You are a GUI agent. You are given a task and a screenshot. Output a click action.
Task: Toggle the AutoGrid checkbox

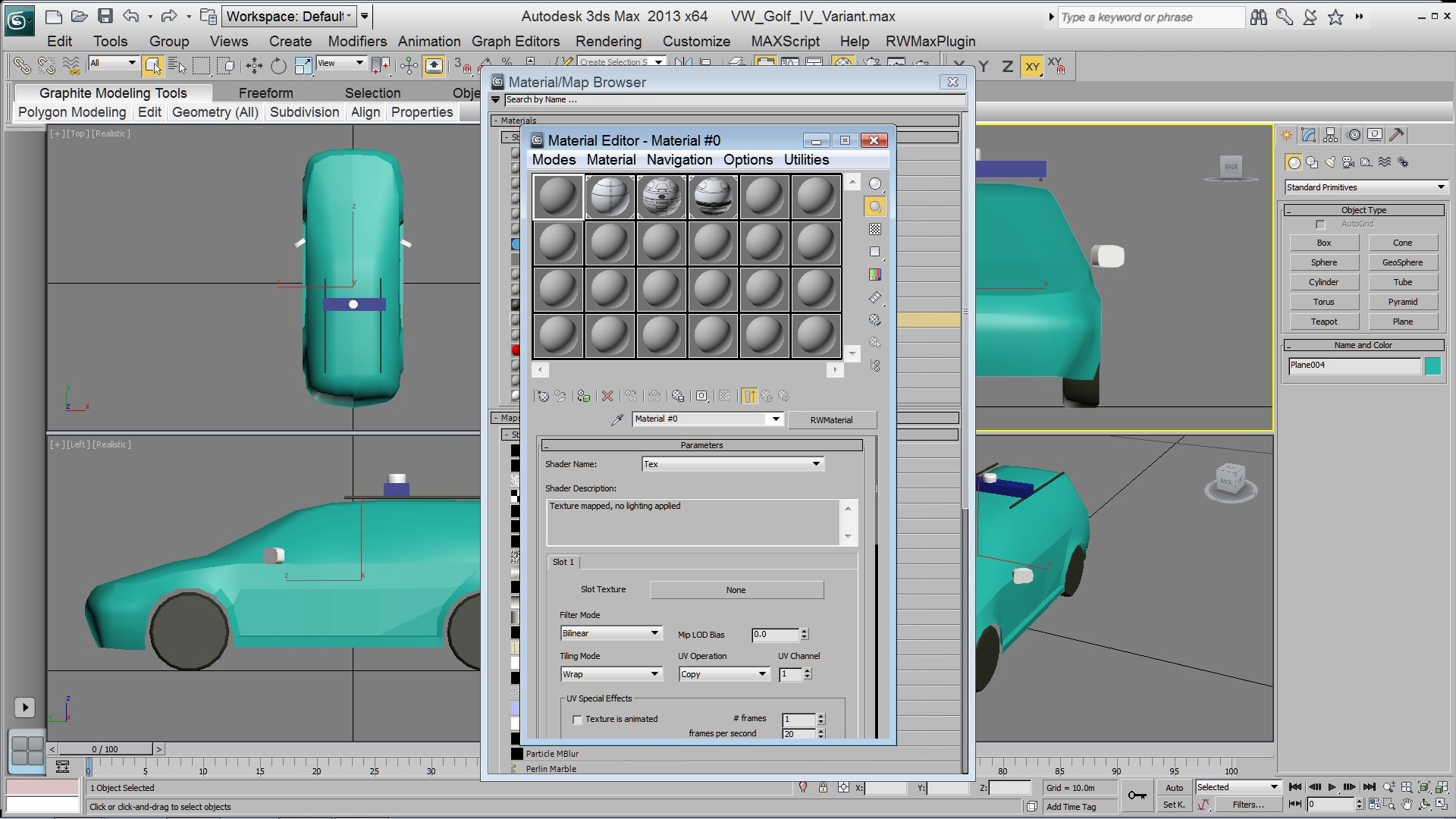click(x=1320, y=224)
